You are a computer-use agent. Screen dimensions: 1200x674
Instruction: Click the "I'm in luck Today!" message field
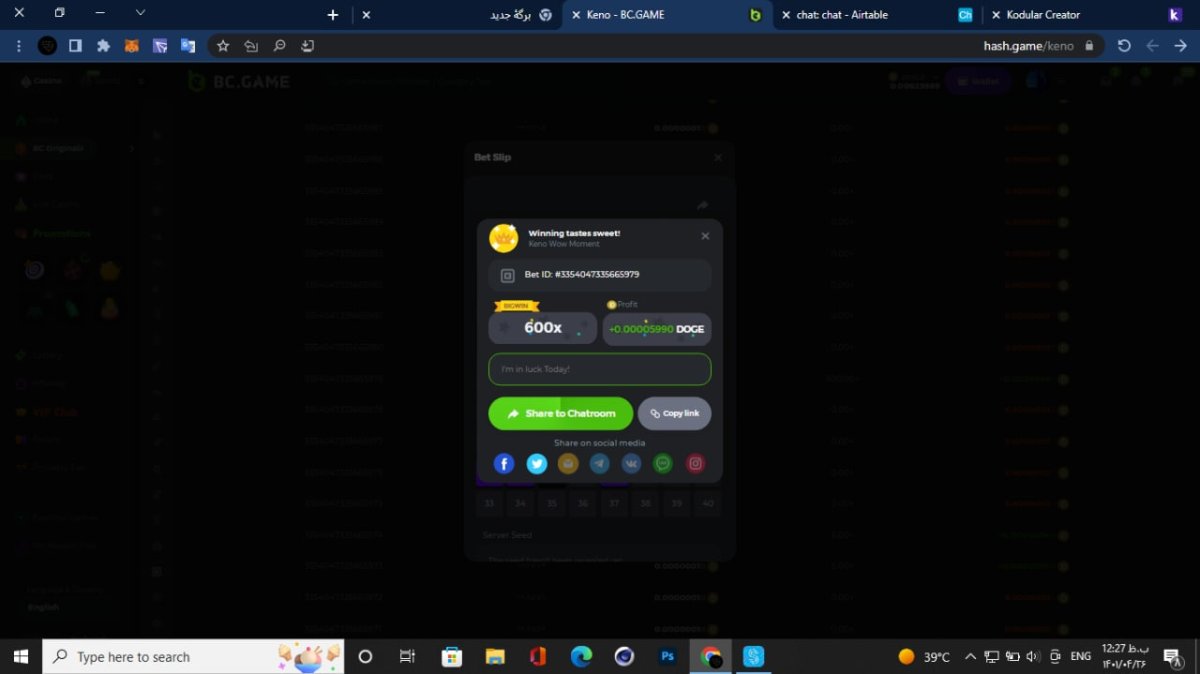pyautogui.click(x=599, y=369)
